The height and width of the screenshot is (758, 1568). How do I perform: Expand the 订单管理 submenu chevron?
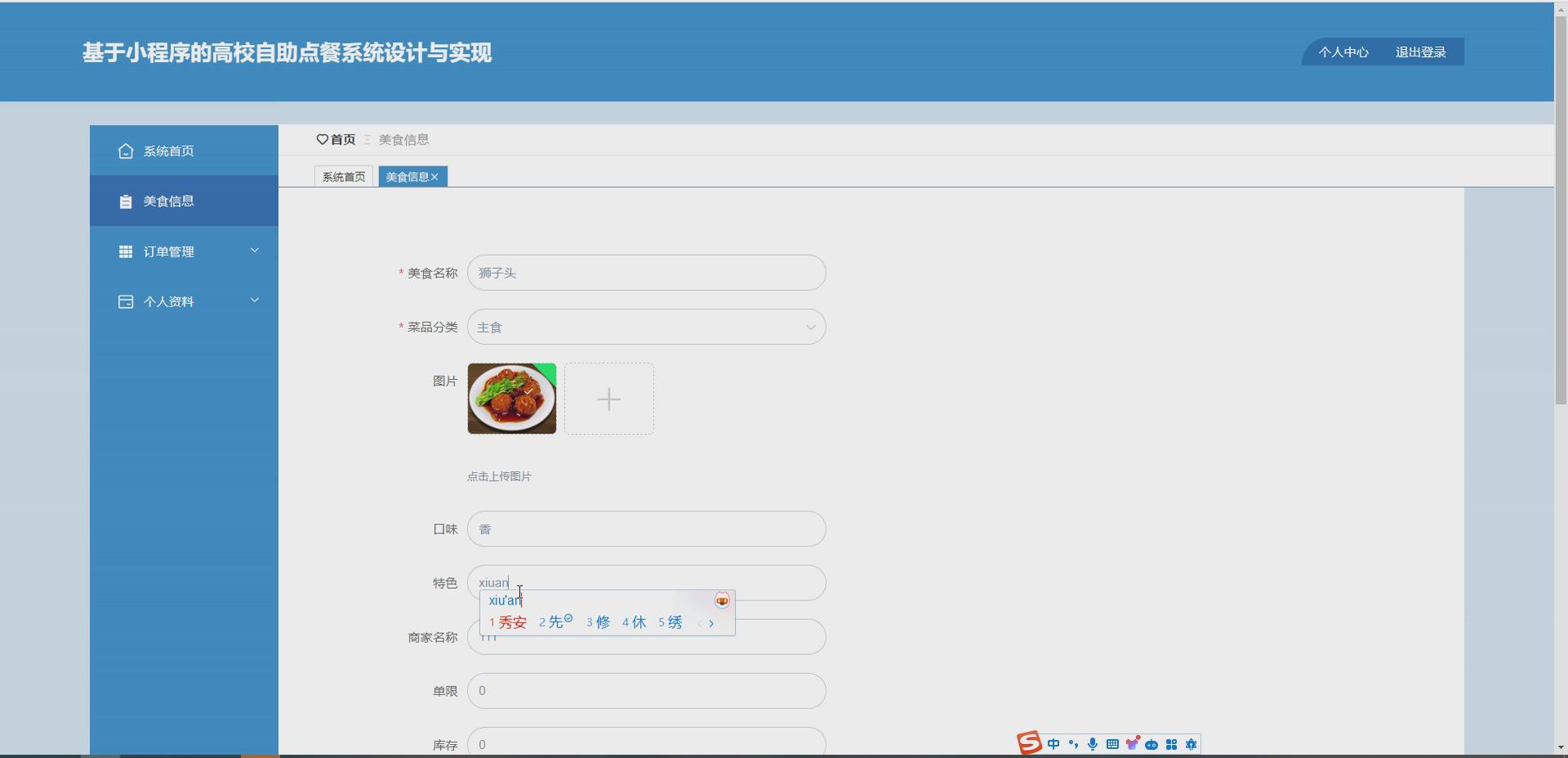255,251
